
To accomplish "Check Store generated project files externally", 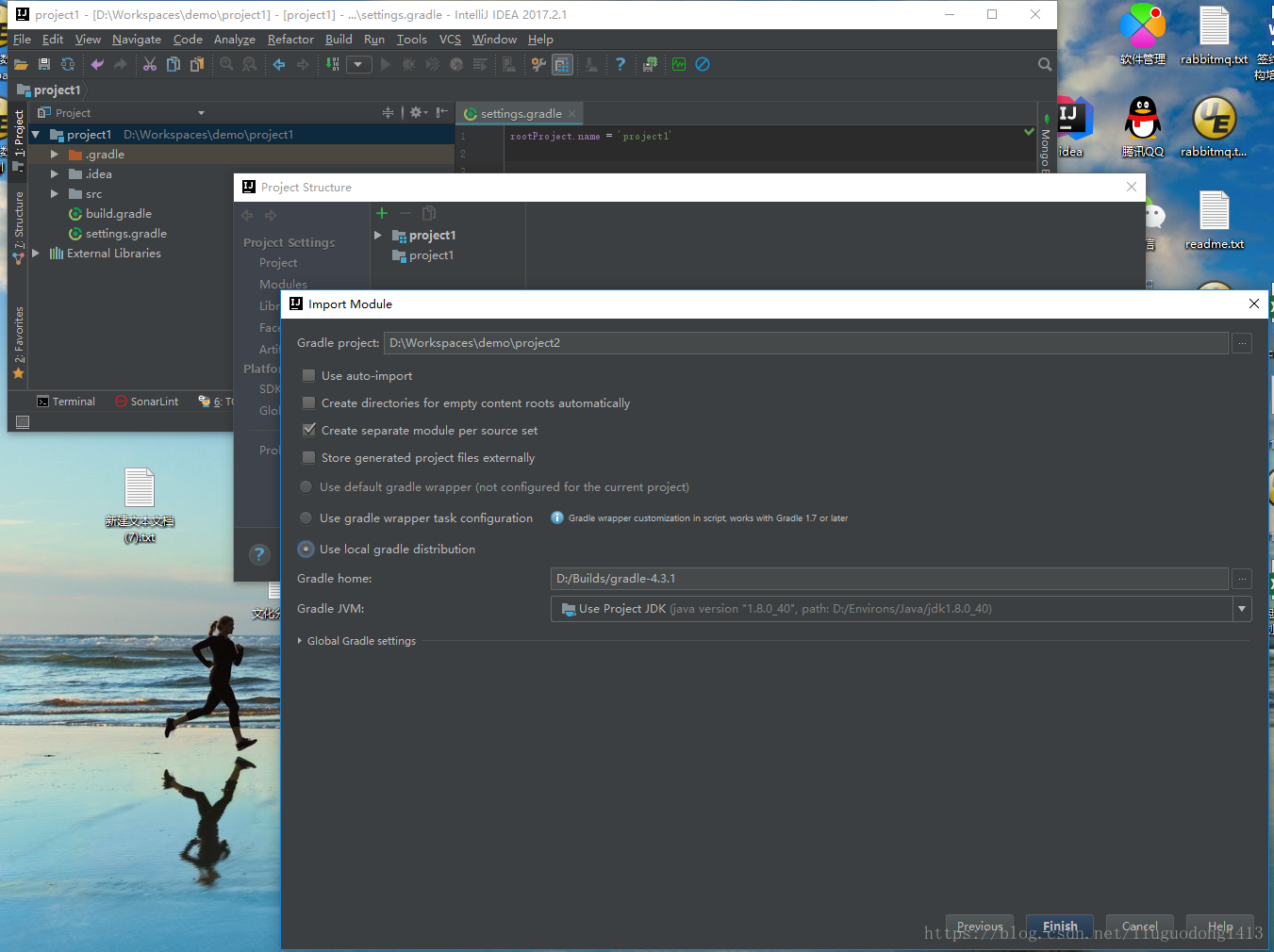I will [x=308, y=457].
